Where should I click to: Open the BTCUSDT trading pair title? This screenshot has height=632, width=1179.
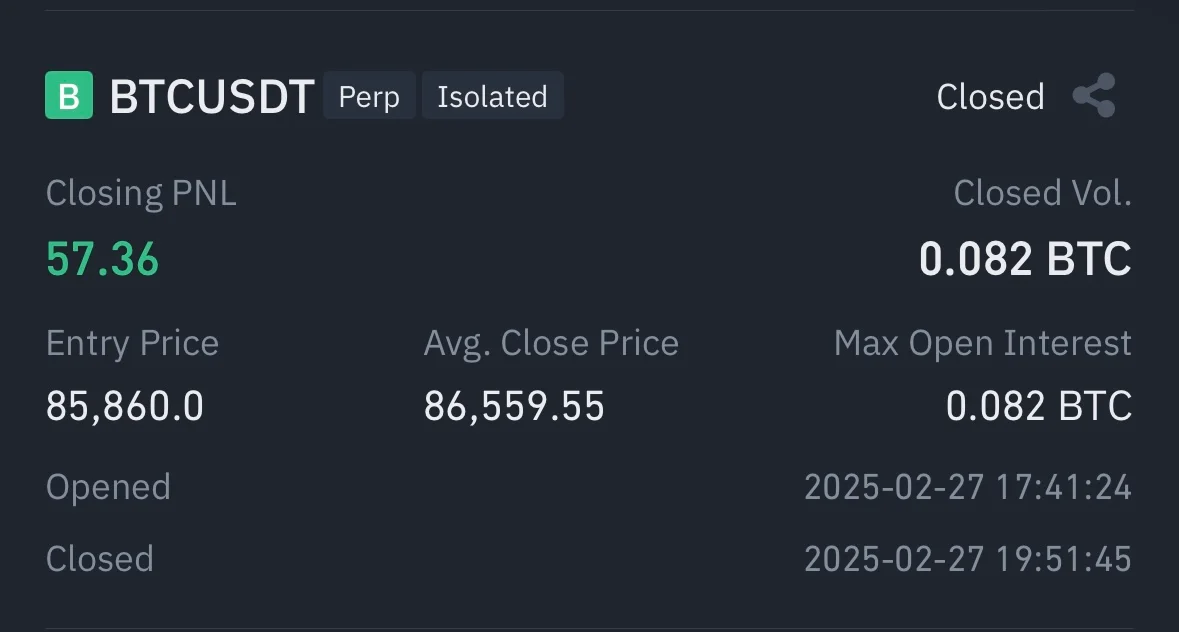212,97
